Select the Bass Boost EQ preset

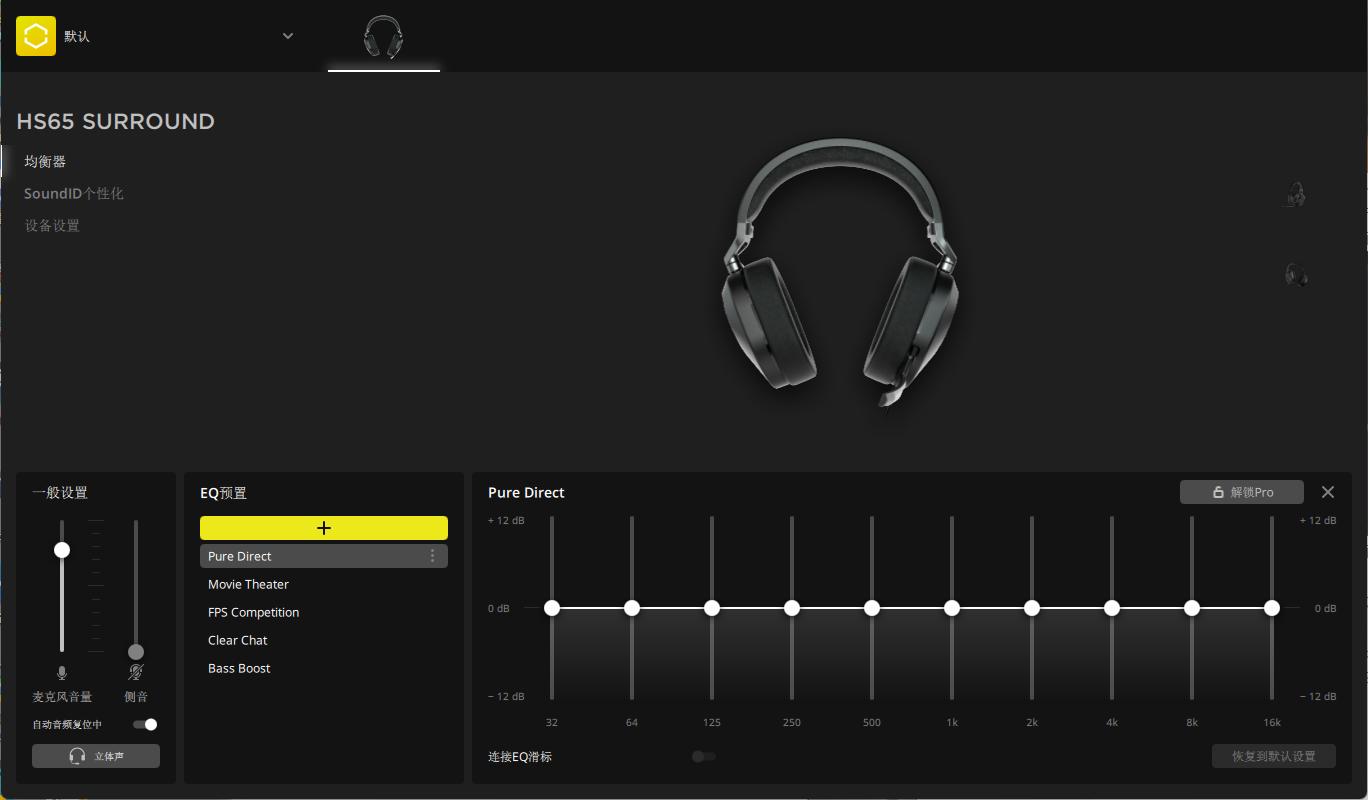click(239, 668)
